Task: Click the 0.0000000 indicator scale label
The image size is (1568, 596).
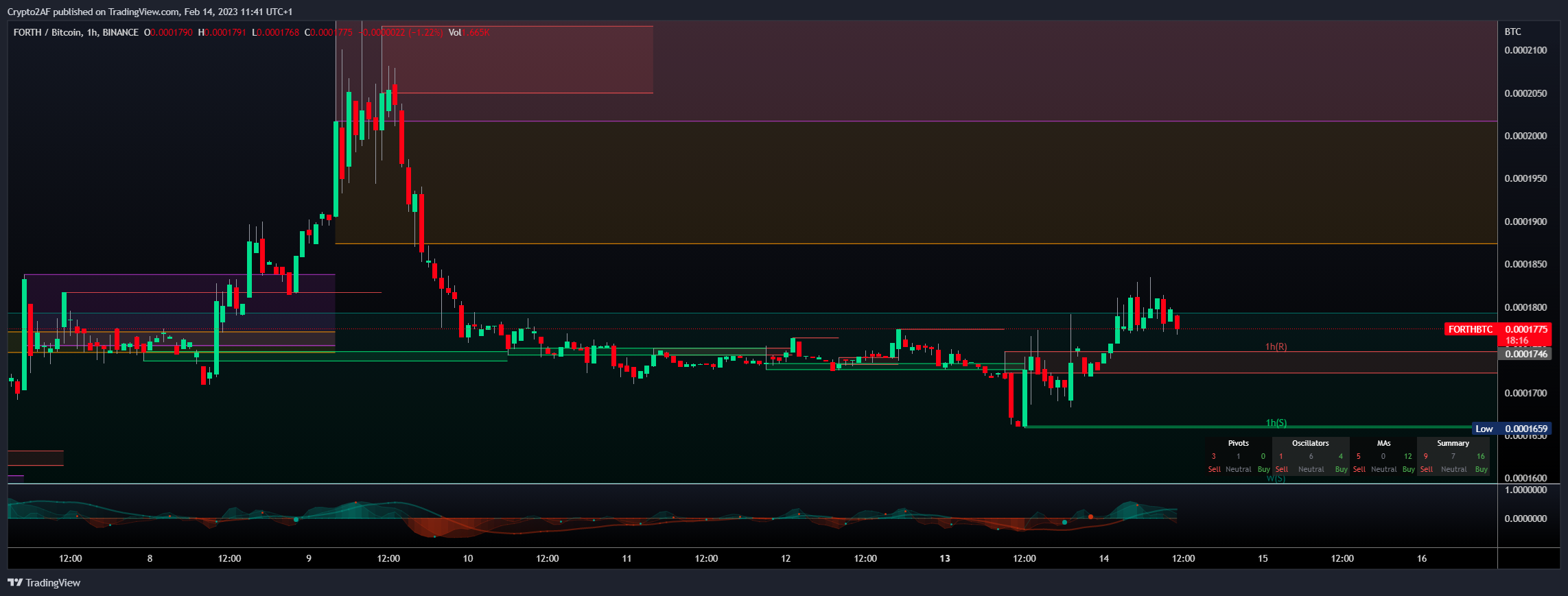Action: pos(1525,518)
